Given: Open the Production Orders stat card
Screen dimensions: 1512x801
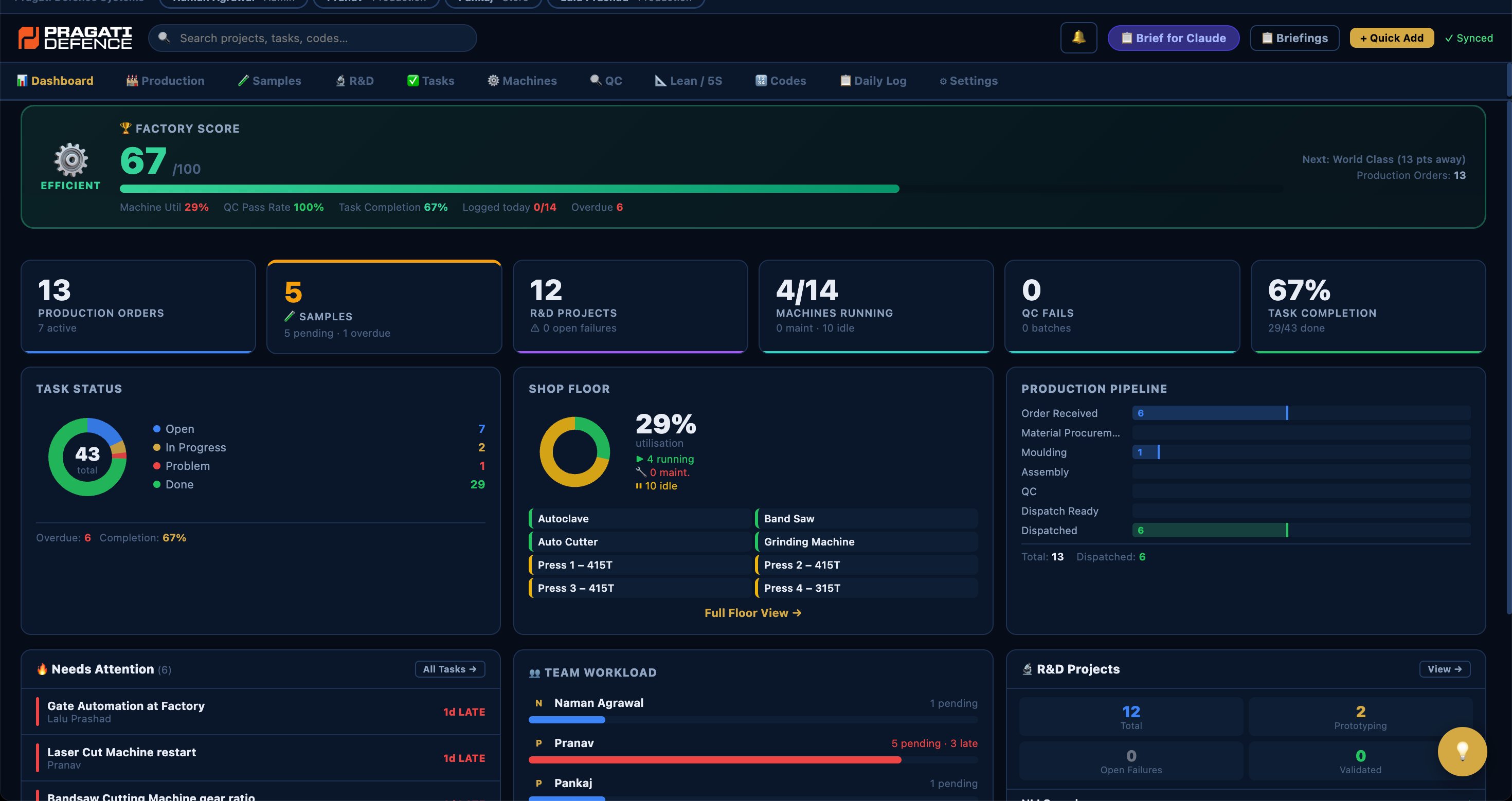Looking at the screenshot, I should click(x=138, y=306).
